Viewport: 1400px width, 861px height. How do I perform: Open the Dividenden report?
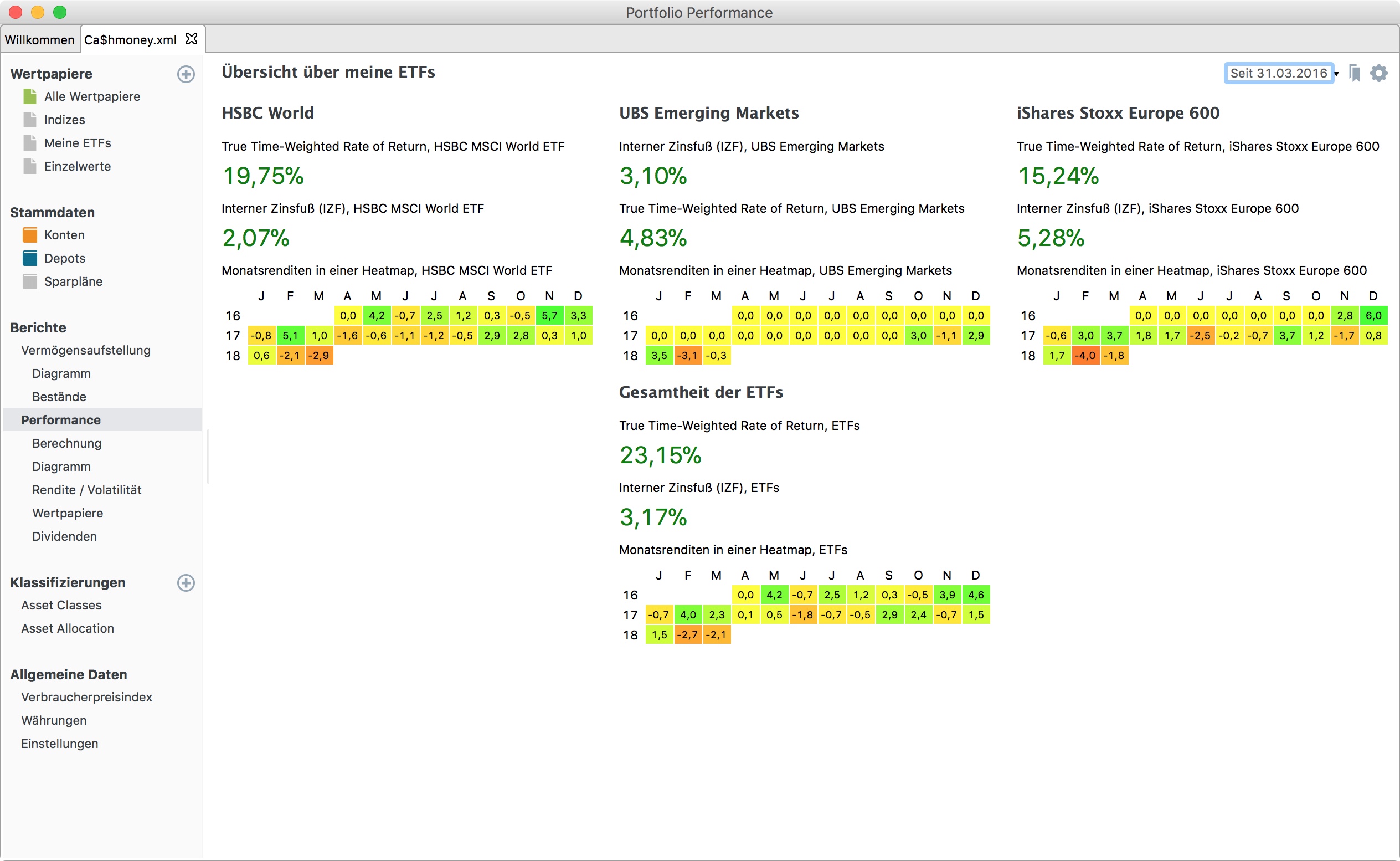64,536
